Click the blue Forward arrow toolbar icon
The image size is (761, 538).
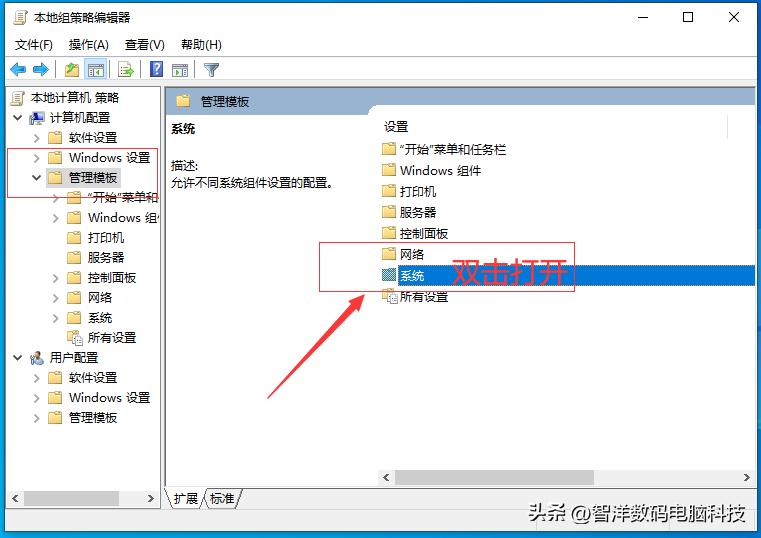[x=41, y=70]
